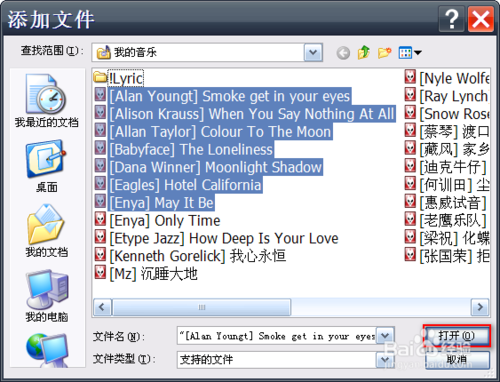
Task: Select [Kenneth Gorelick] 我心永恒
Action: (x=198, y=256)
